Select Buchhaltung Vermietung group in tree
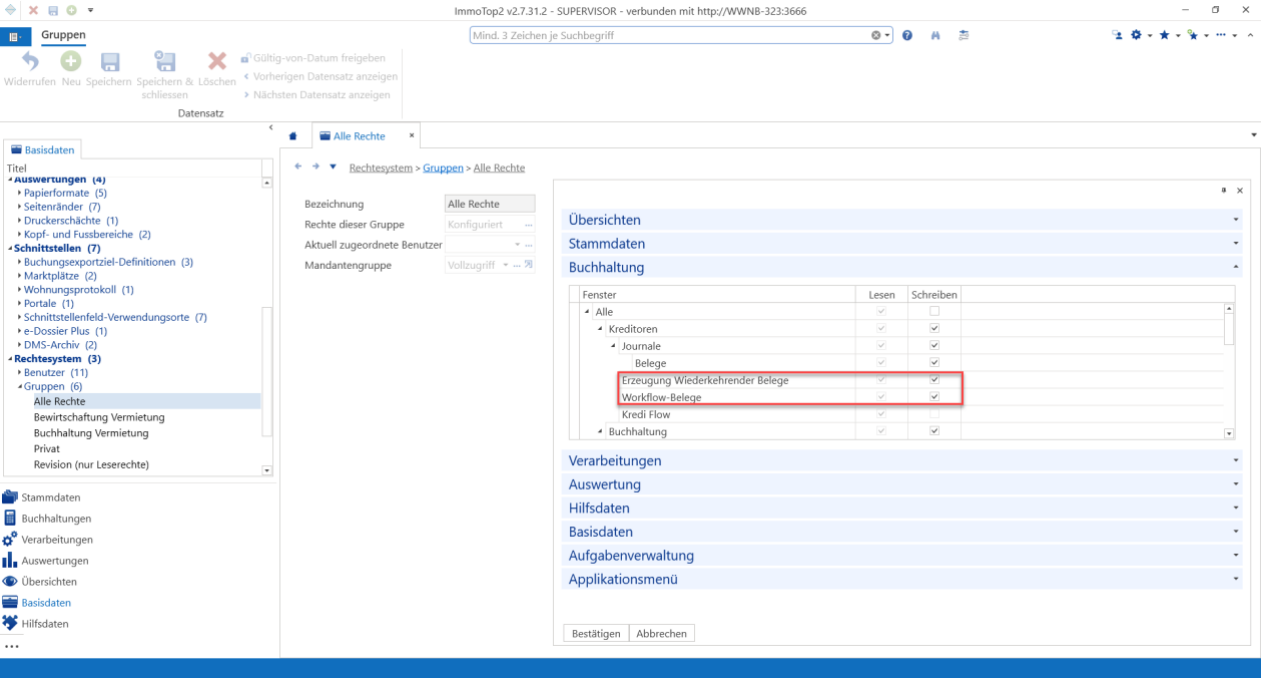1261x678 pixels. pos(91,433)
